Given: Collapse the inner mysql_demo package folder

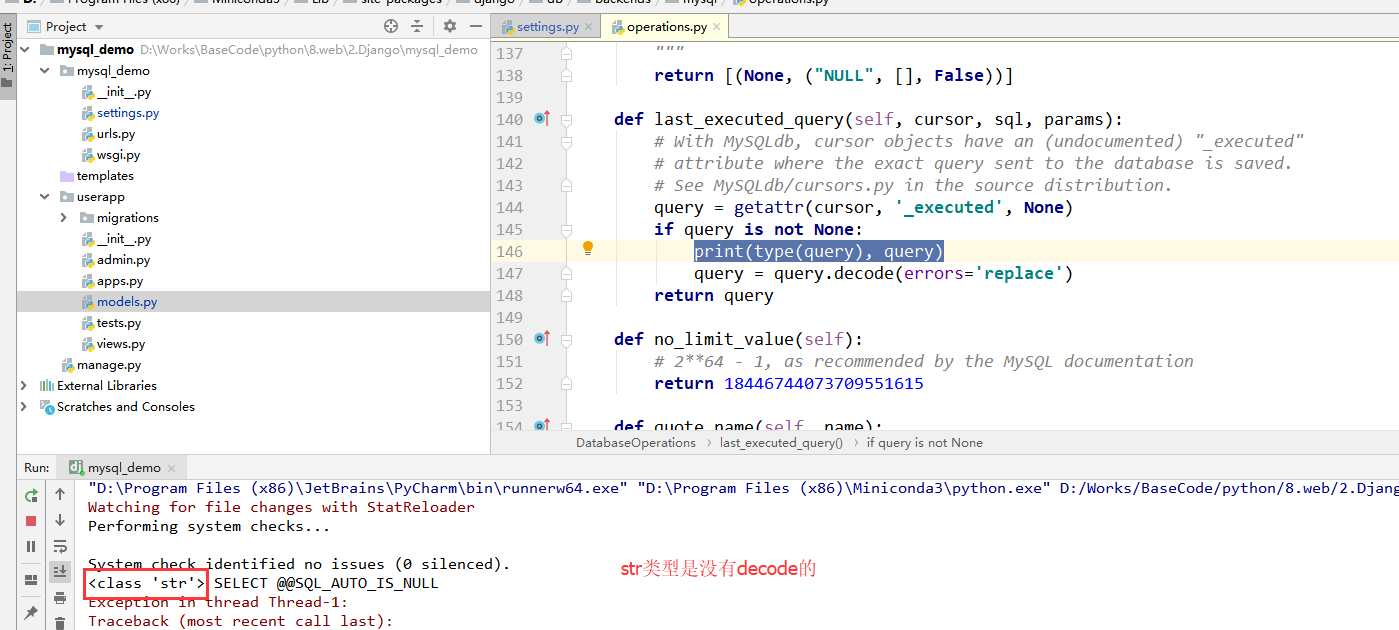Looking at the screenshot, I should click(x=45, y=71).
